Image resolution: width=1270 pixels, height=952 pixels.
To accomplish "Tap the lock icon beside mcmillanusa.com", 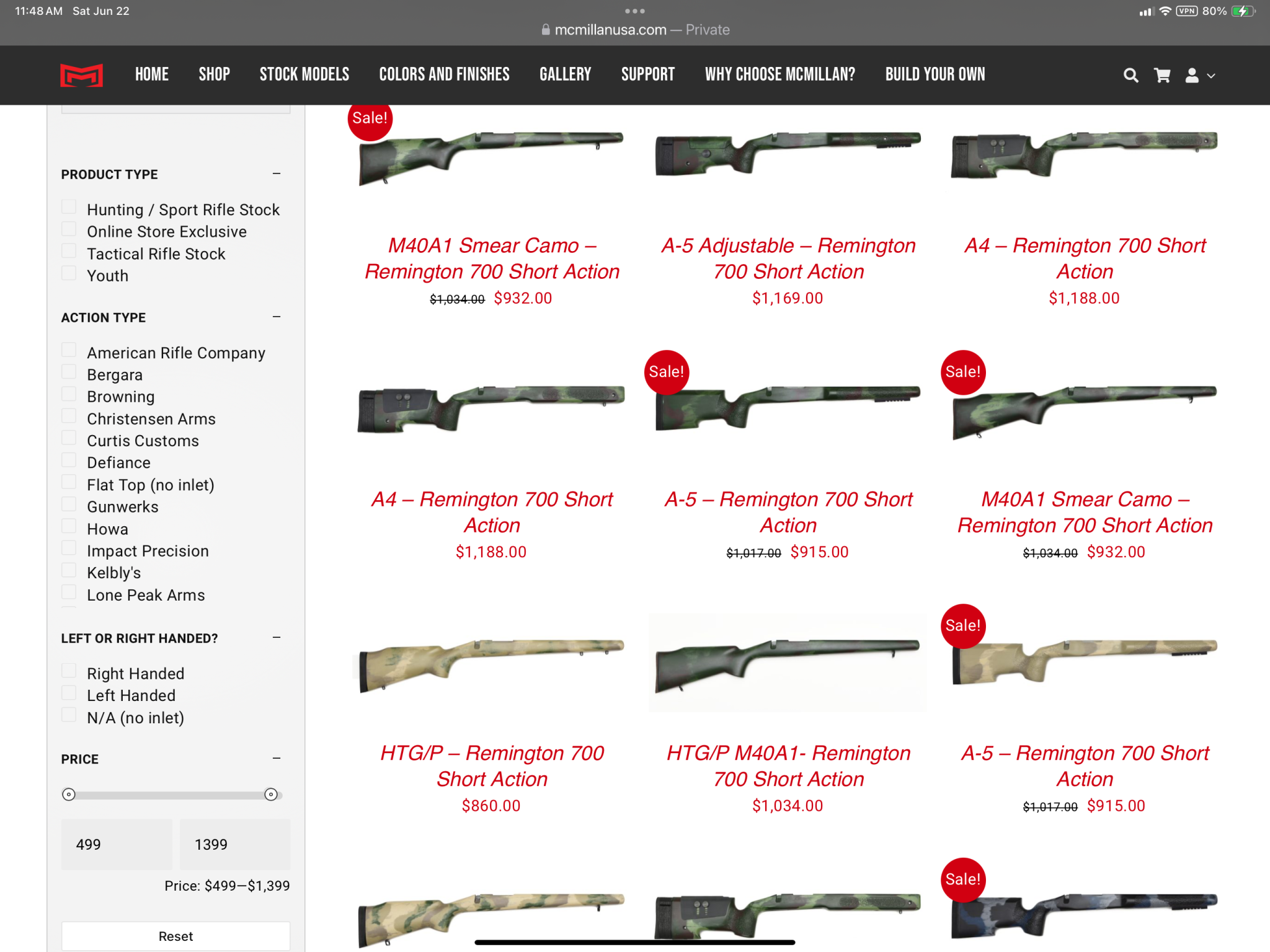I will (546, 30).
